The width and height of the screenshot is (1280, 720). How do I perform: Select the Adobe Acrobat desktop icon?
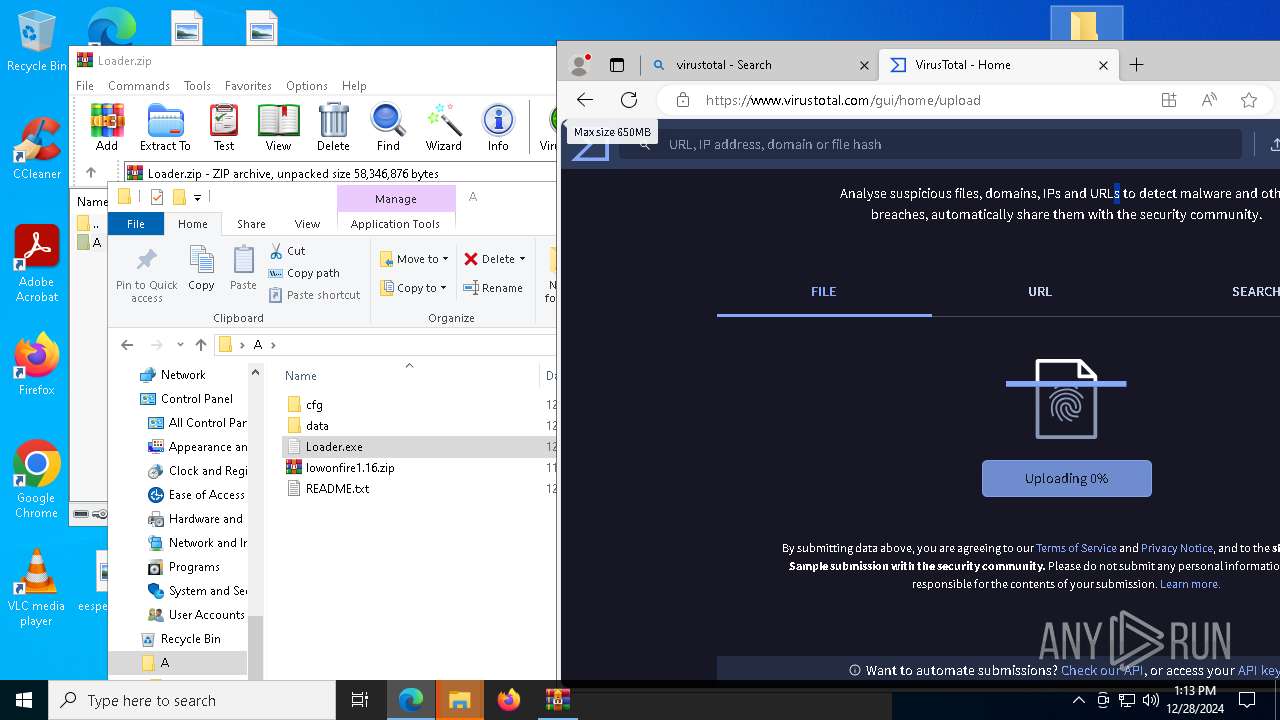point(36,264)
